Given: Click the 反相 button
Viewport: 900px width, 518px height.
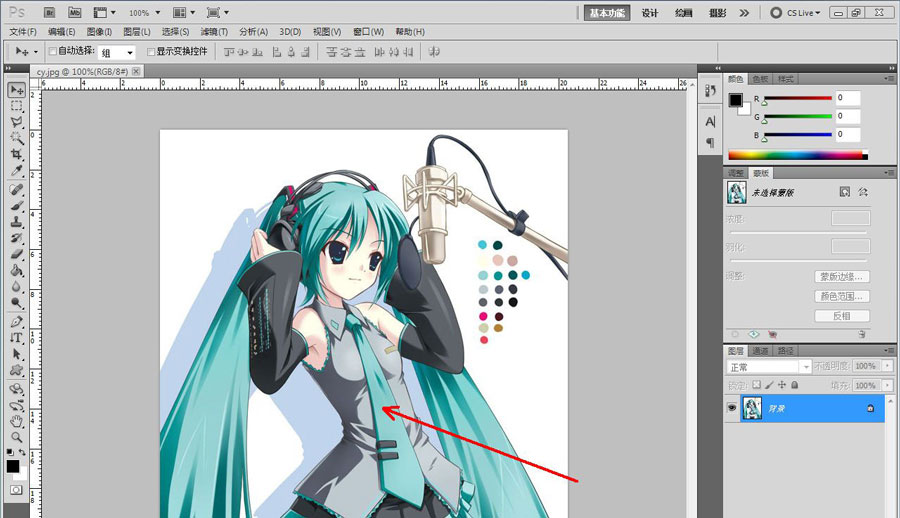Looking at the screenshot, I should point(841,316).
